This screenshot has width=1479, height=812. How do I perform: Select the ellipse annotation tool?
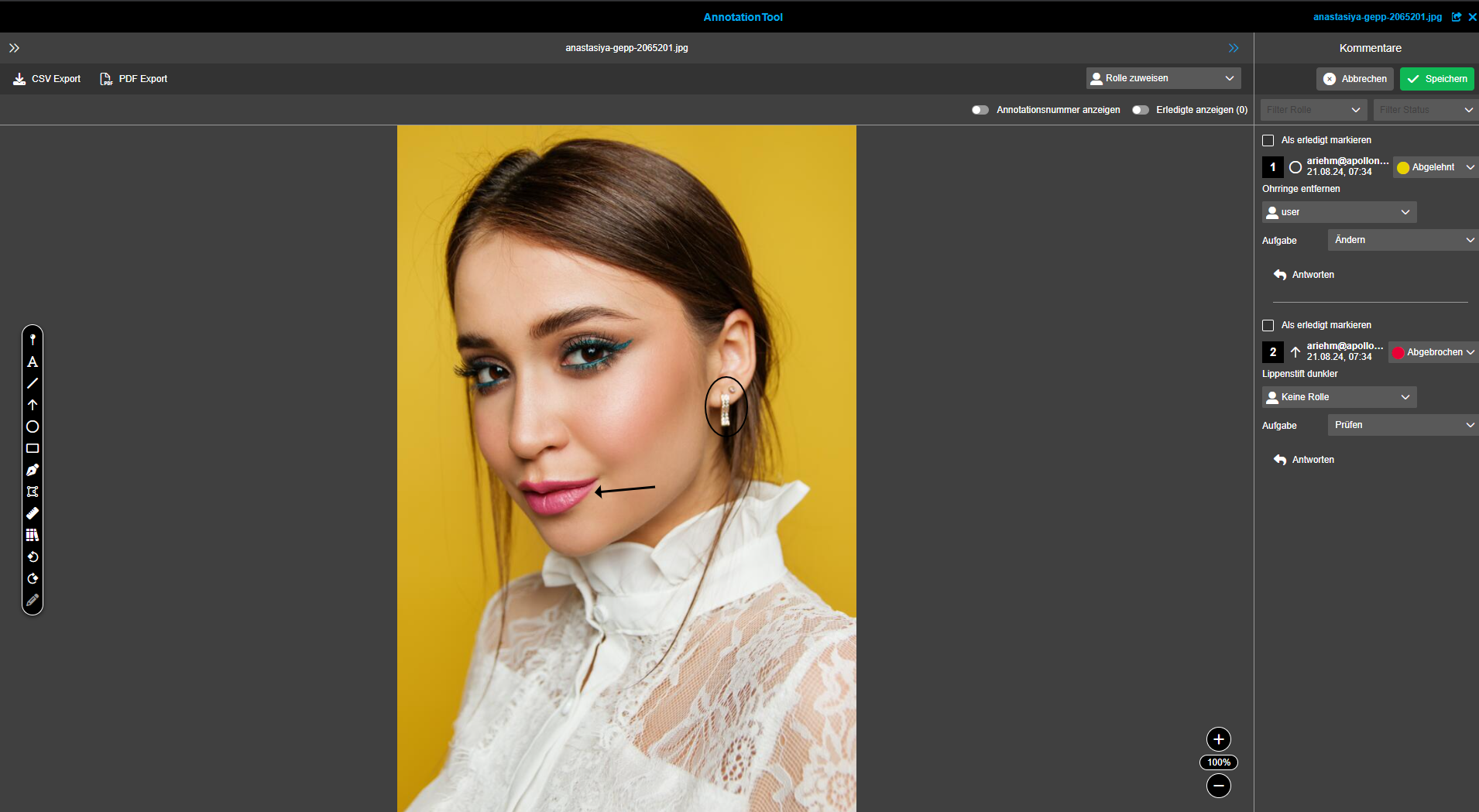[33, 426]
